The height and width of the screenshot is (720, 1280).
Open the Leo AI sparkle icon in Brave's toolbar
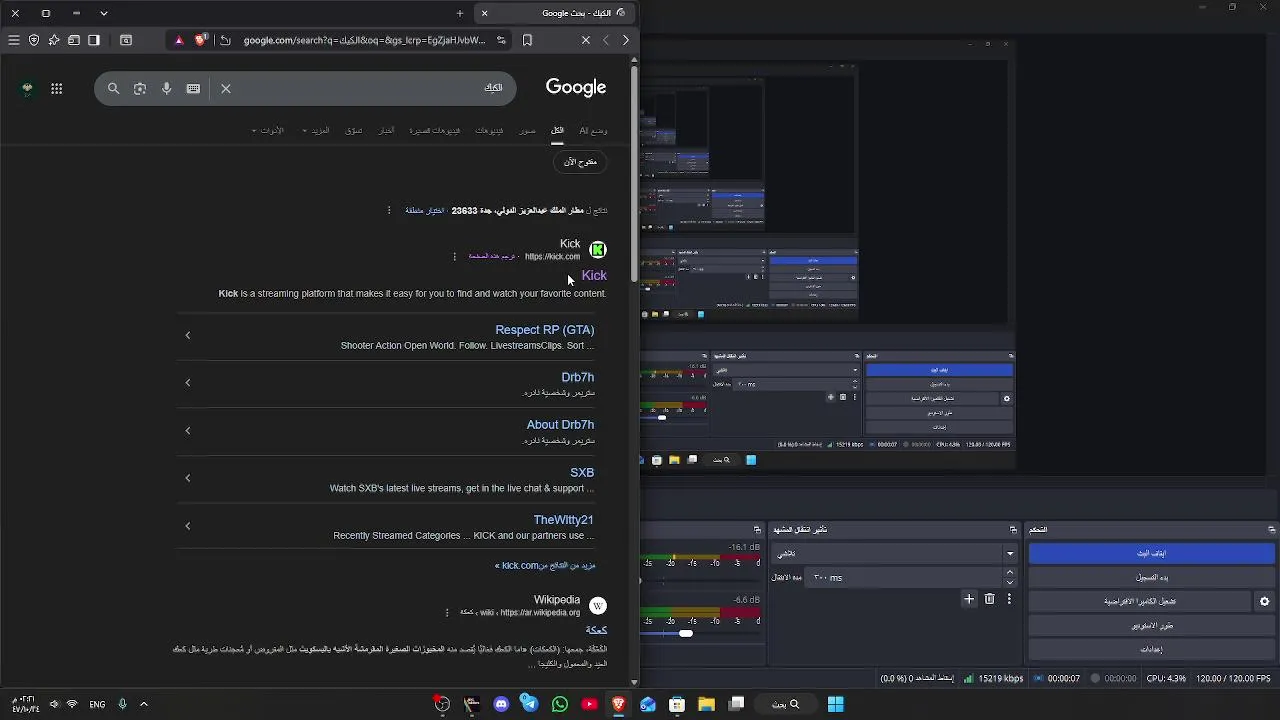[x=54, y=40]
